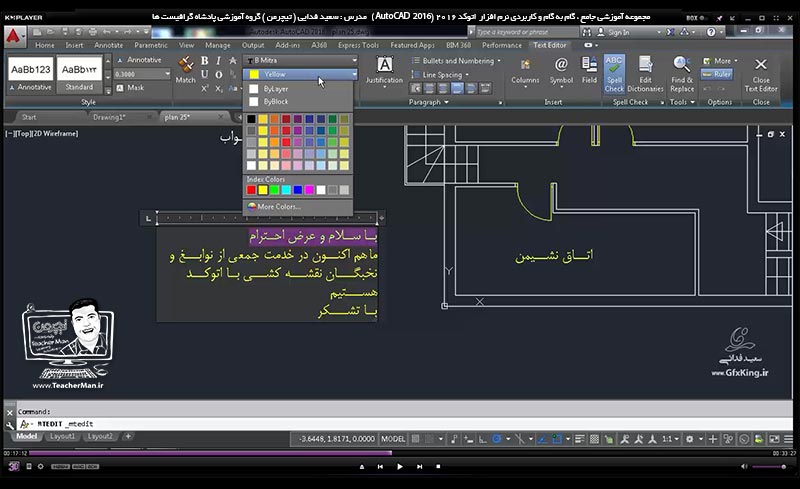Apply Subscript to selected text

[x=218, y=88]
